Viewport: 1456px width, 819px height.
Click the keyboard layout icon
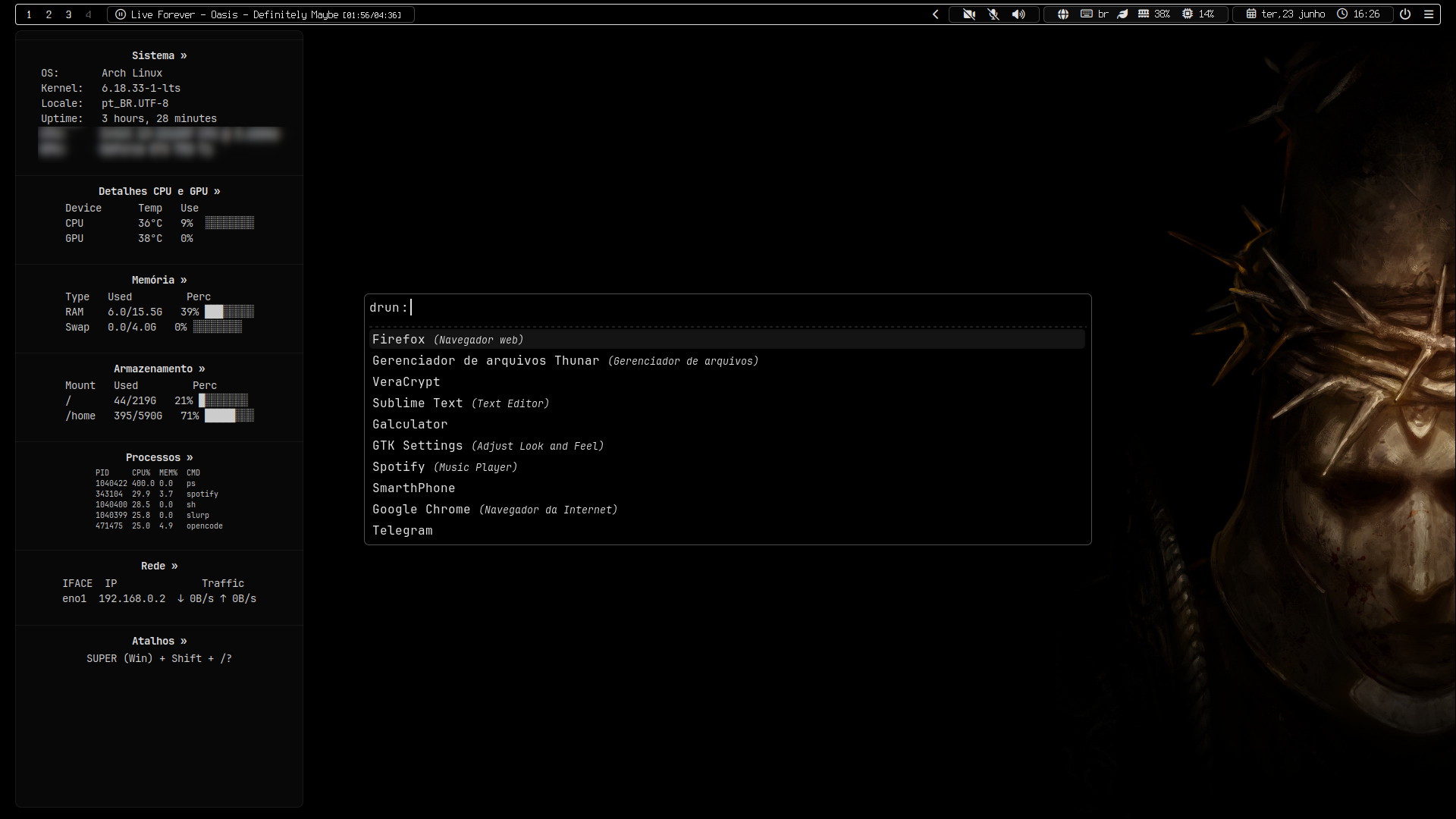1086,14
